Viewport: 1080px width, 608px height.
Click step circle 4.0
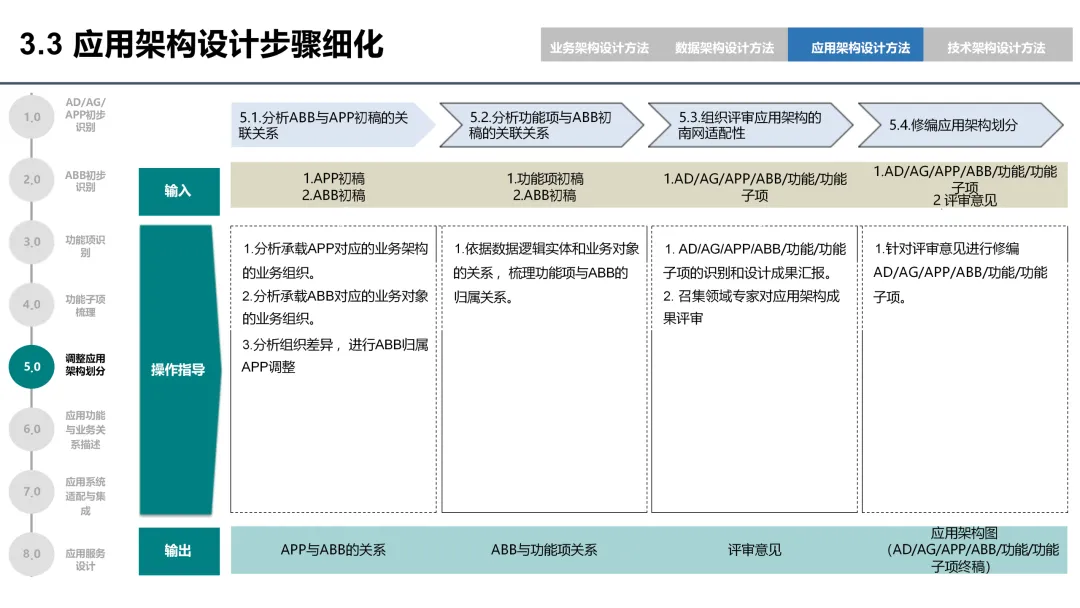point(32,304)
